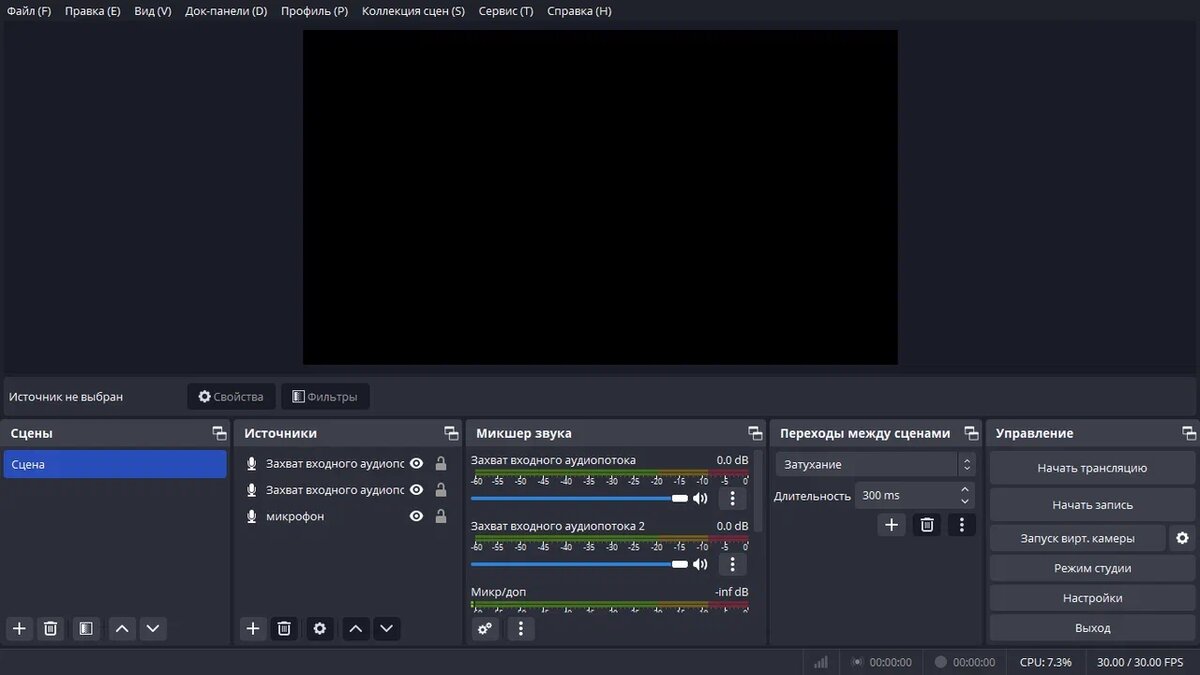Open the Сервис (T) menu
The image size is (1200, 675).
tap(506, 11)
